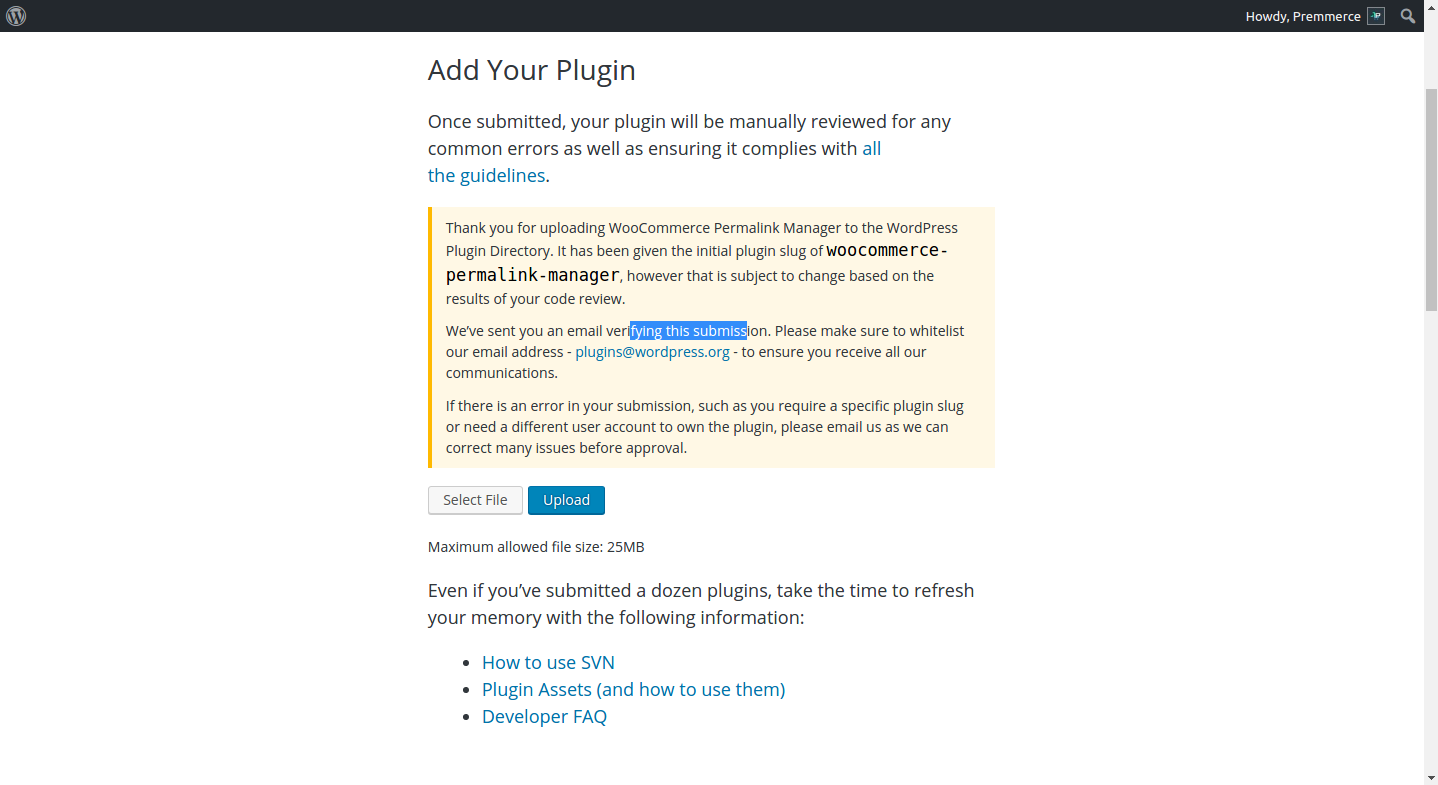Click the highlighted 'fying this submiss' text
The height and width of the screenshot is (785, 1438).
click(x=688, y=331)
